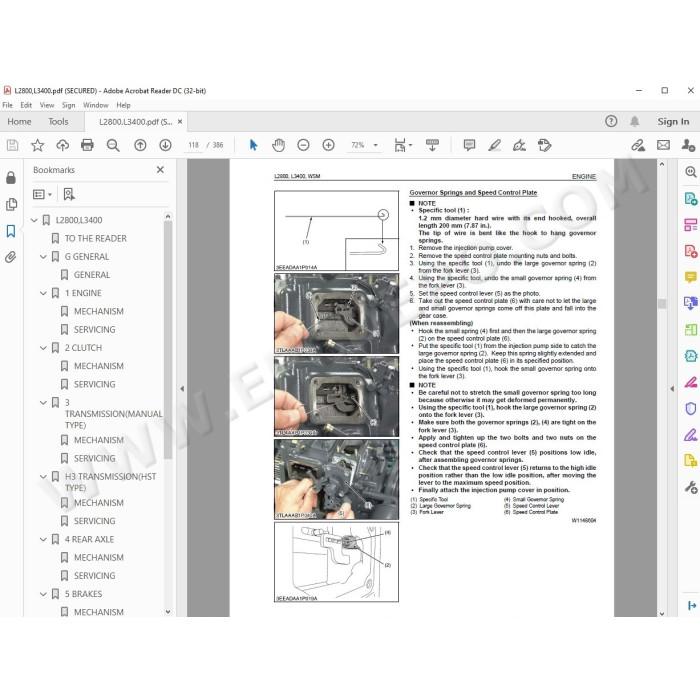
Task: Switch to the Home tab
Action: click(19, 121)
